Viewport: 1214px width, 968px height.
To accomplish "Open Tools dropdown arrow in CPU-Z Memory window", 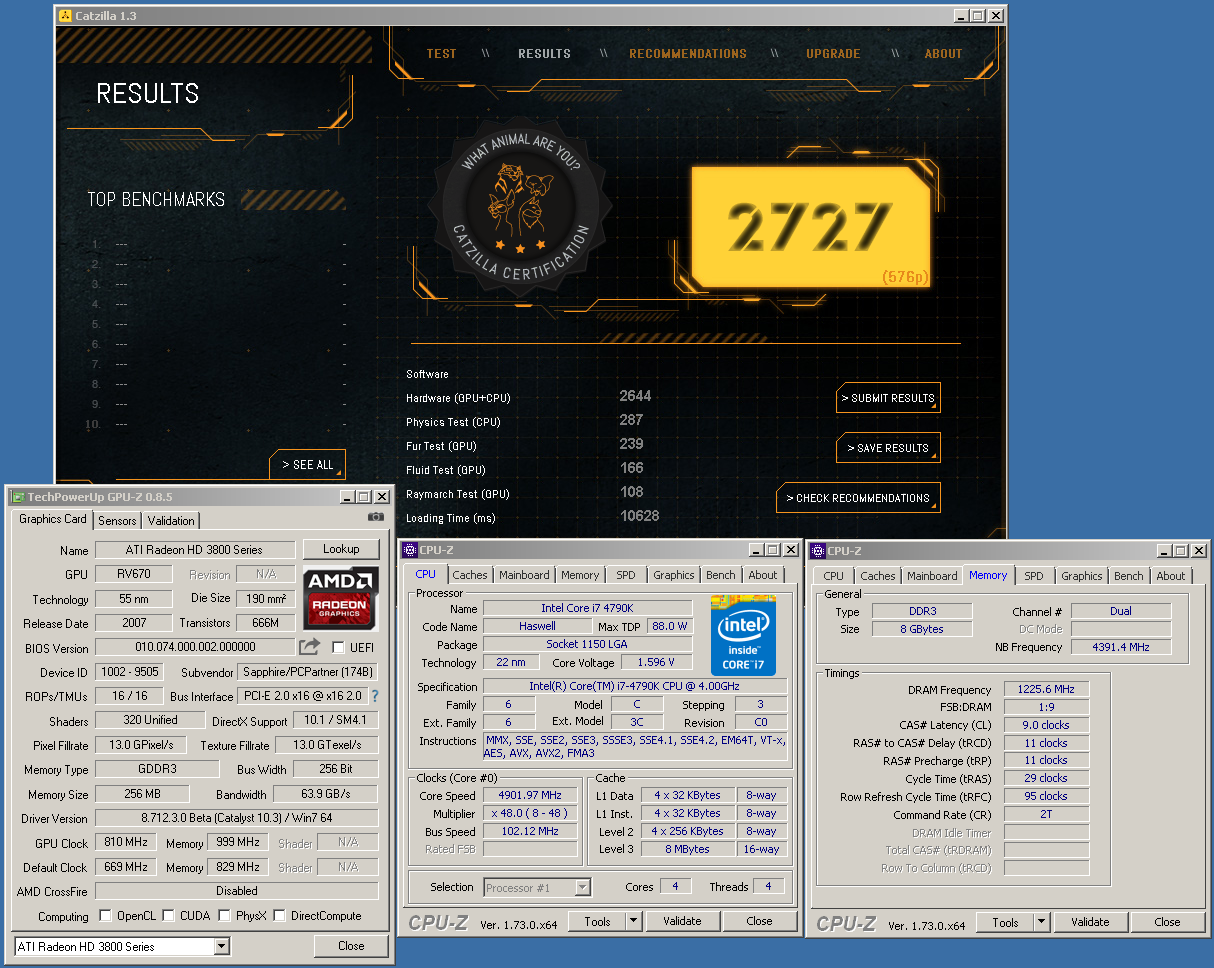I will coord(1042,923).
